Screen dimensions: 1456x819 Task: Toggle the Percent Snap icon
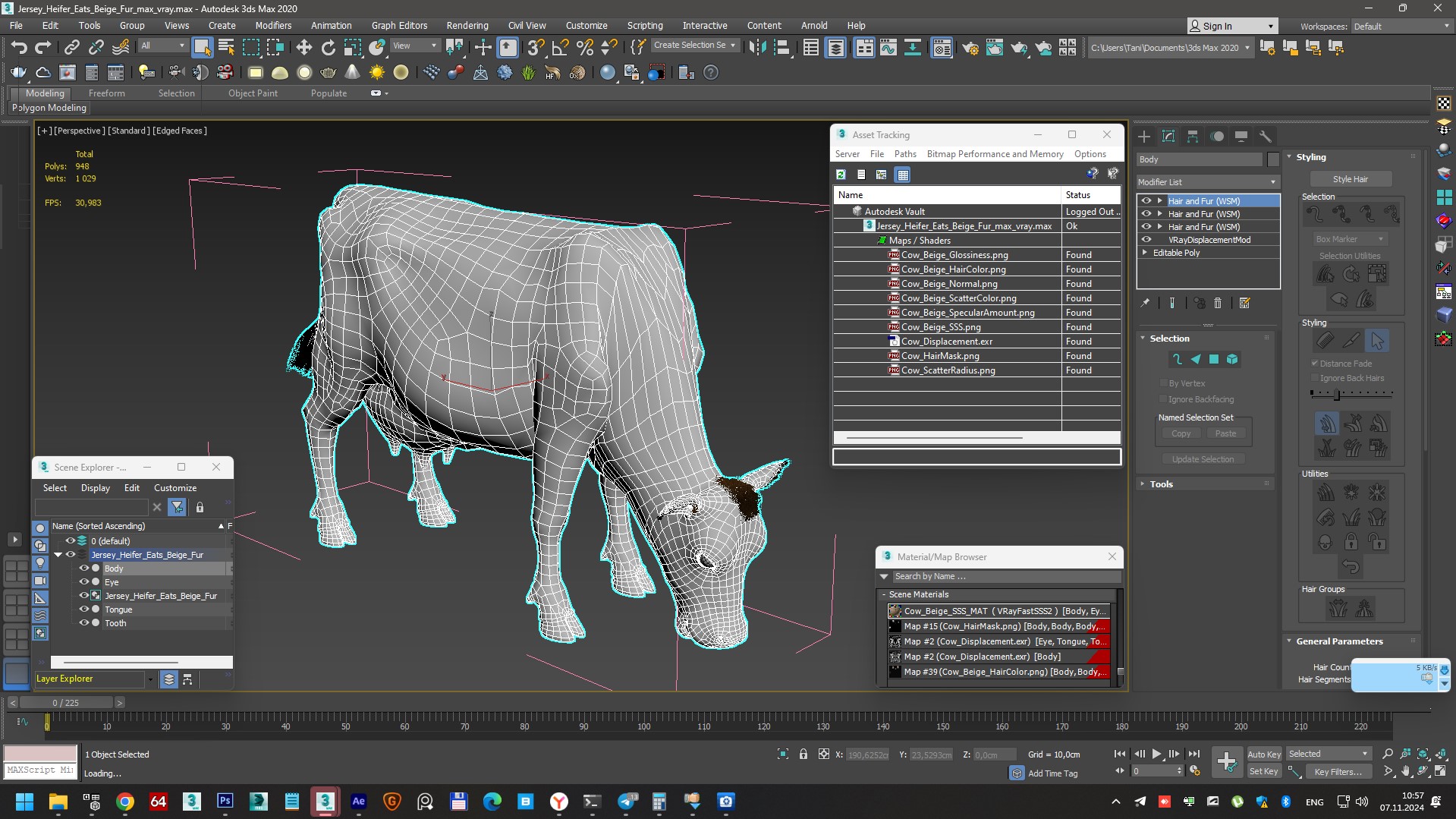point(584,48)
